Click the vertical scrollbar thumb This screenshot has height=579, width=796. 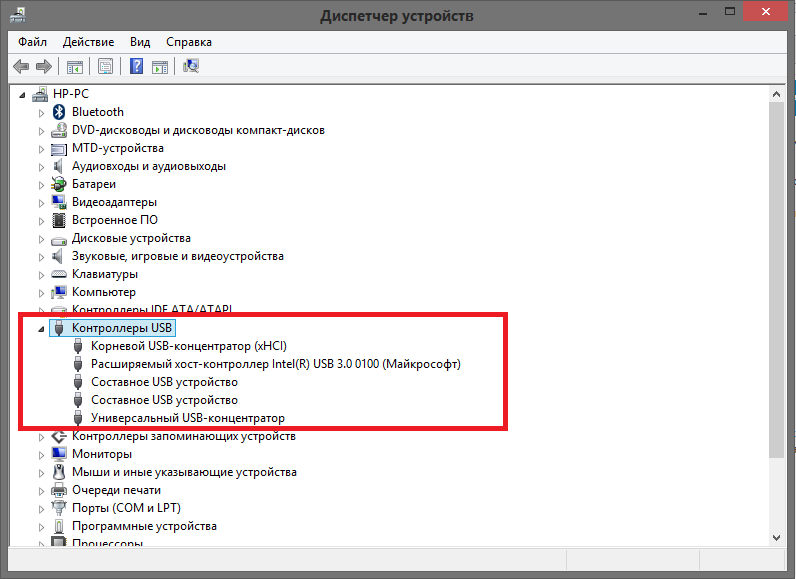[x=776, y=280]
